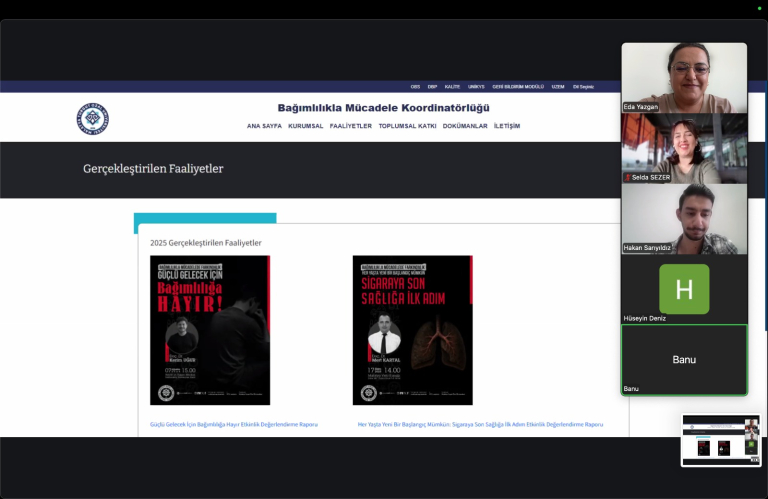The image size is (768, 499).
Task: Click the university logo in the header
Action: [x=92, y=118]
